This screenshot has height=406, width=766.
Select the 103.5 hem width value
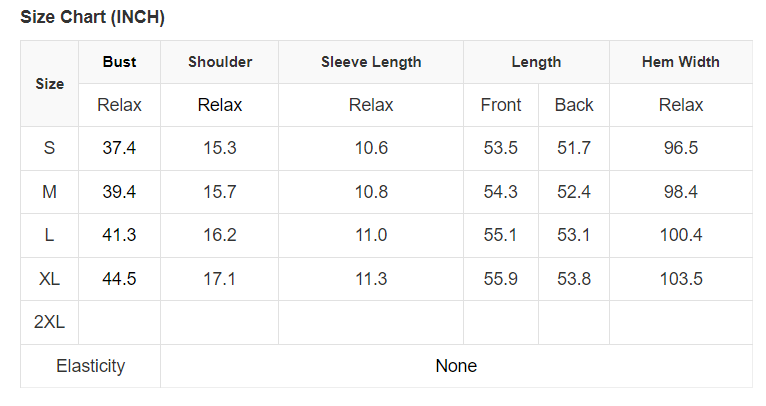coord(680,279)
